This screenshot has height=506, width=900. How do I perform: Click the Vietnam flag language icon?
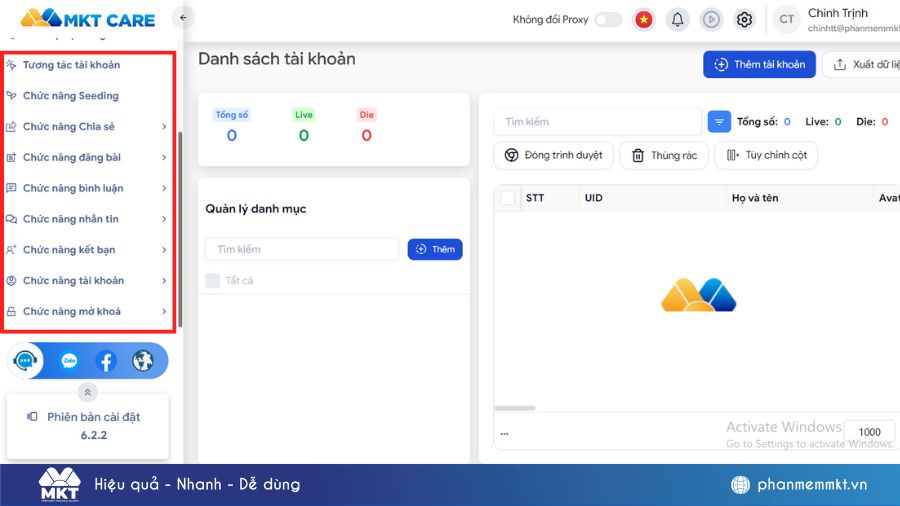click(x=644, y=19)
